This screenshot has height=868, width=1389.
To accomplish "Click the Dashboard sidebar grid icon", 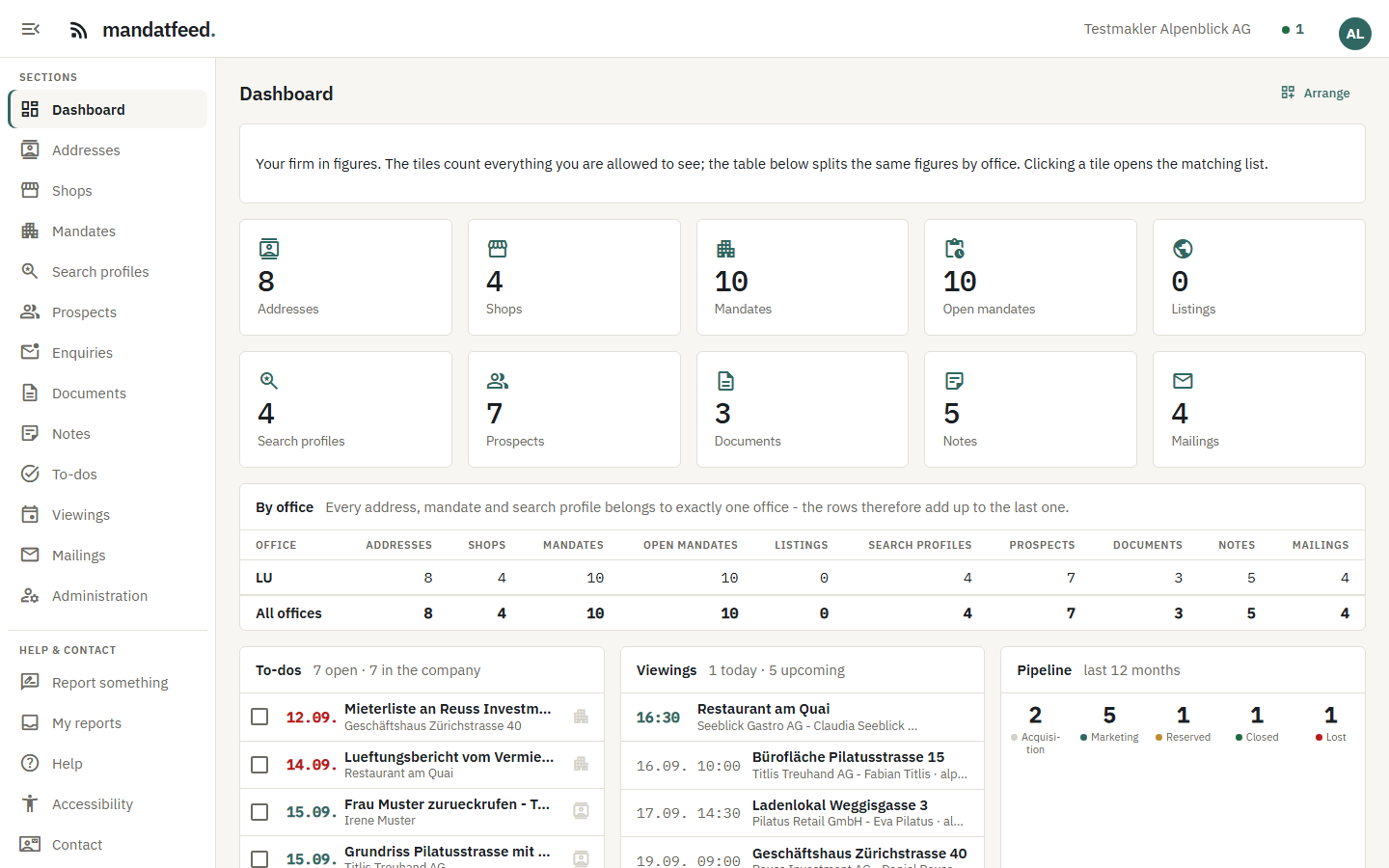I will (30, 109).
